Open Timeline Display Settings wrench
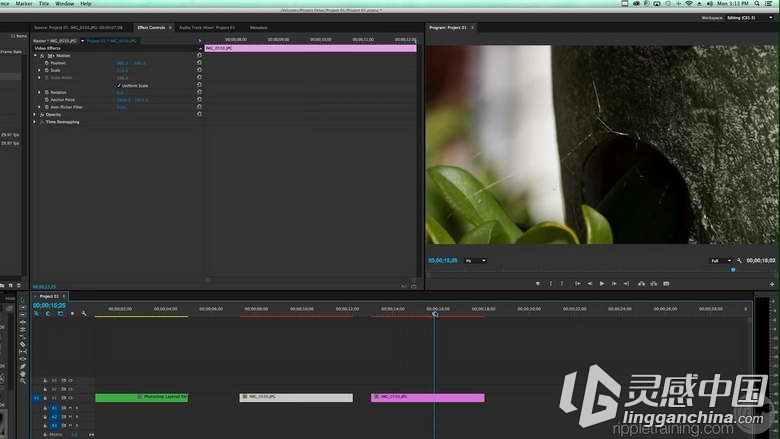This screenshot has height=439, width=780. point(84,314)
